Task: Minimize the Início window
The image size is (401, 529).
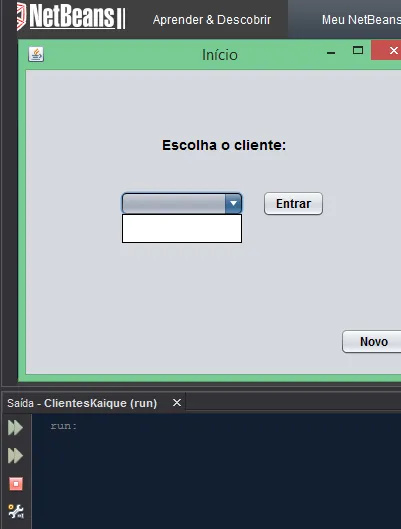Action: [x=331, y=53]
